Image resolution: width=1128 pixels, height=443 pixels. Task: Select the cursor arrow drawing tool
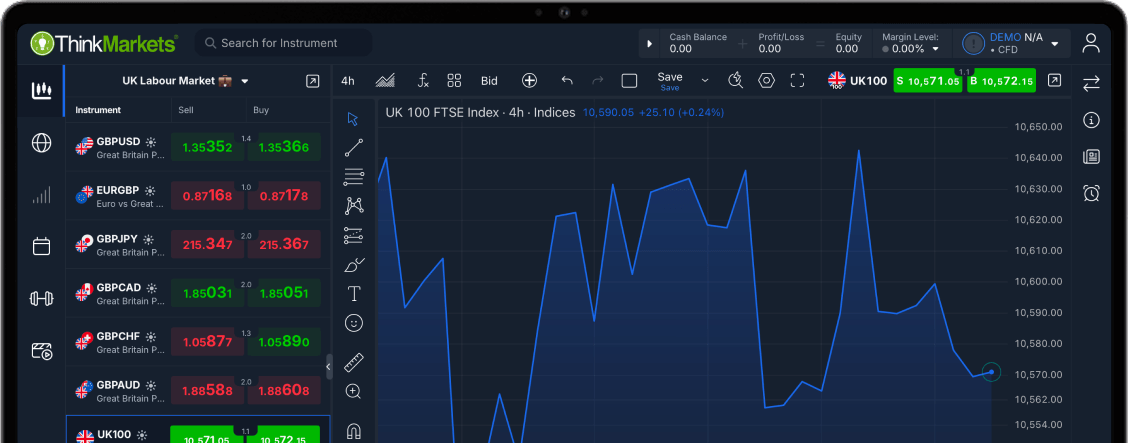pos(353,119)
